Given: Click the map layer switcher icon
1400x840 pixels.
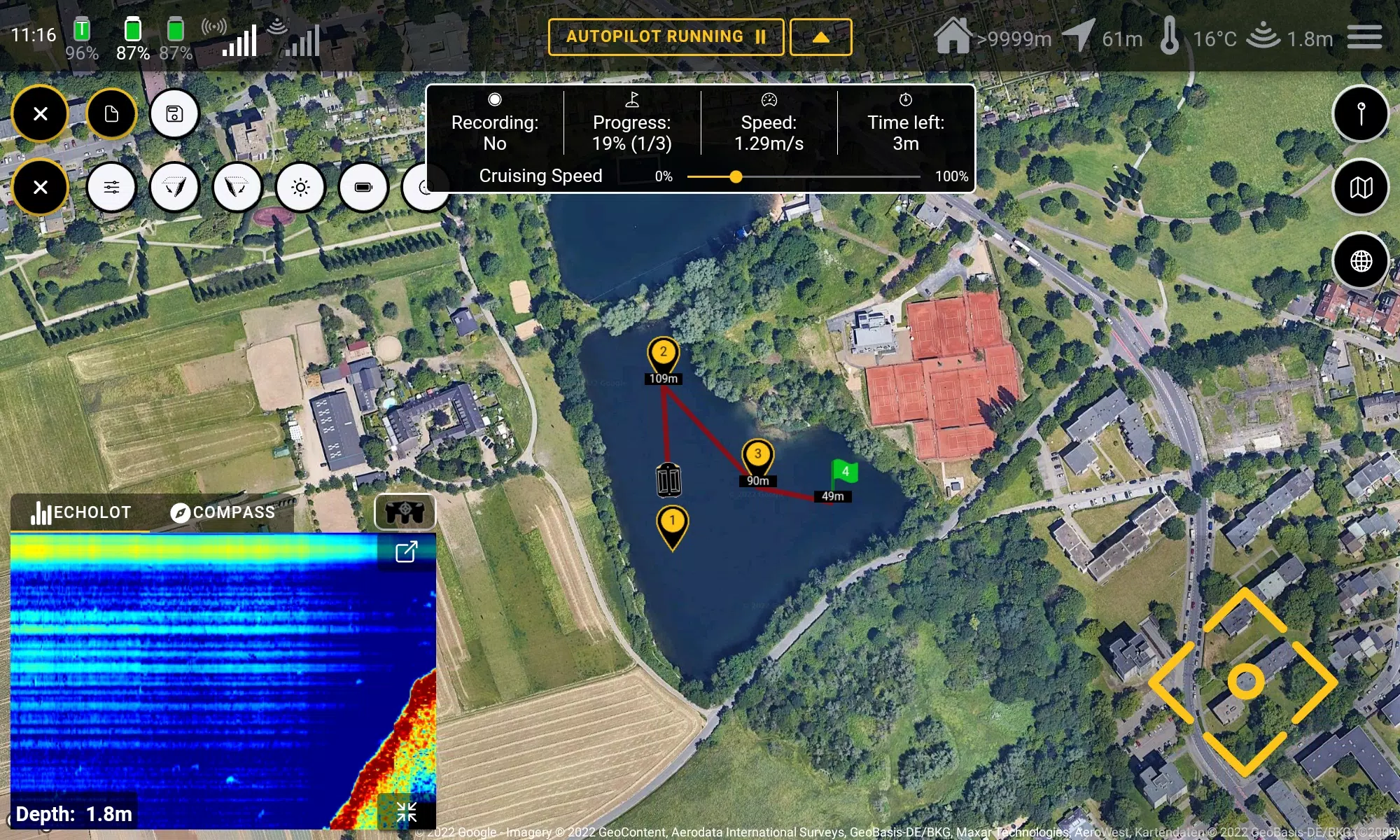Looking at the screenshot, I should (x=1362, y=187).
